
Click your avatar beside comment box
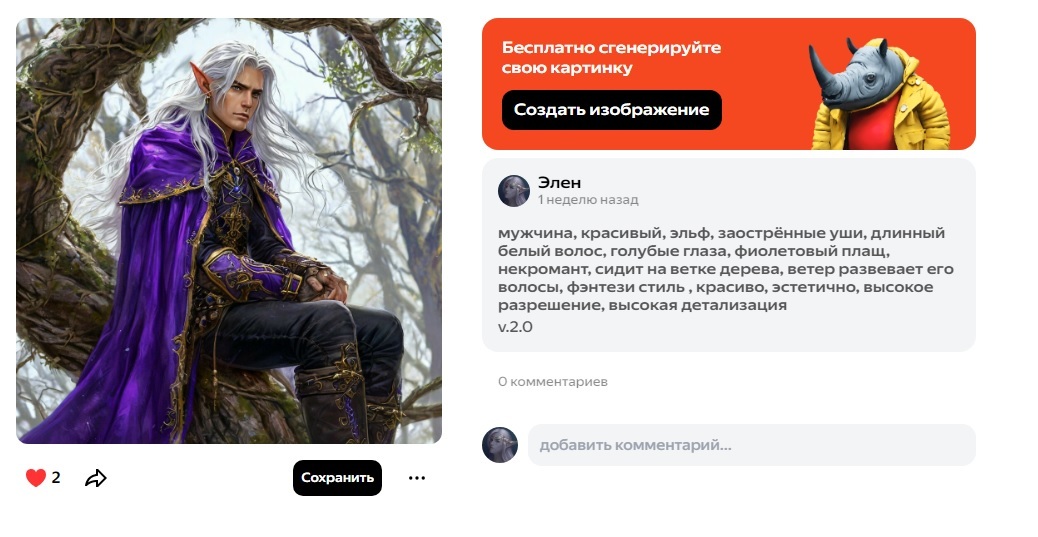point(500,445)
